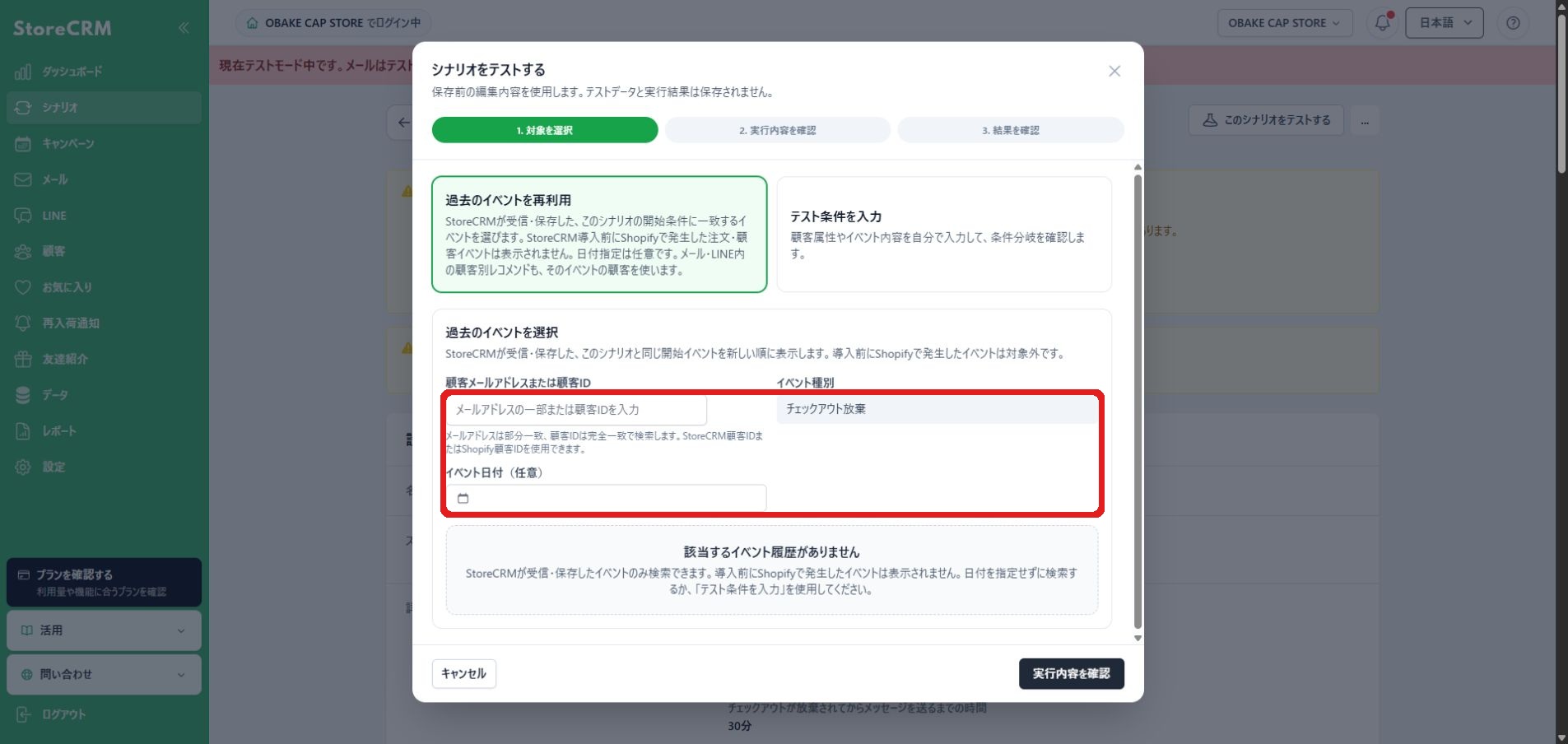Collapse the StoreCRM sidebar with chevron icon

(x=183, y=28)
